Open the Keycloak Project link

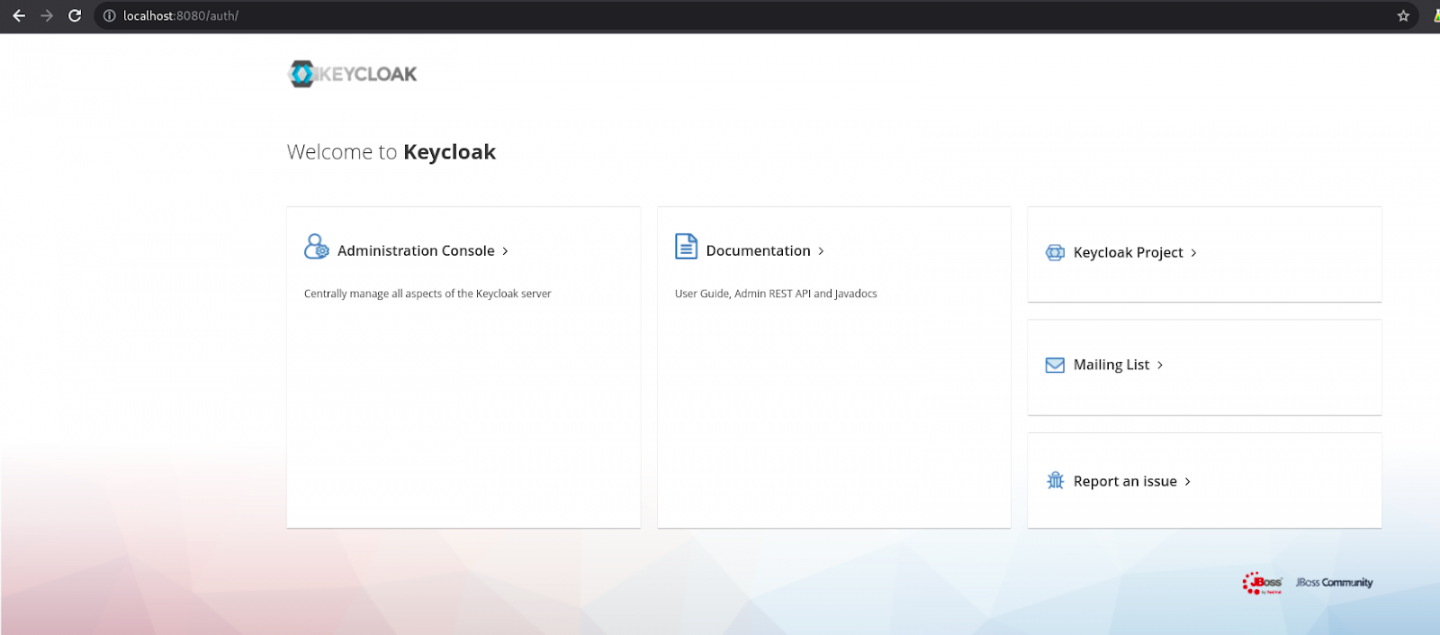pos(1128,253)
